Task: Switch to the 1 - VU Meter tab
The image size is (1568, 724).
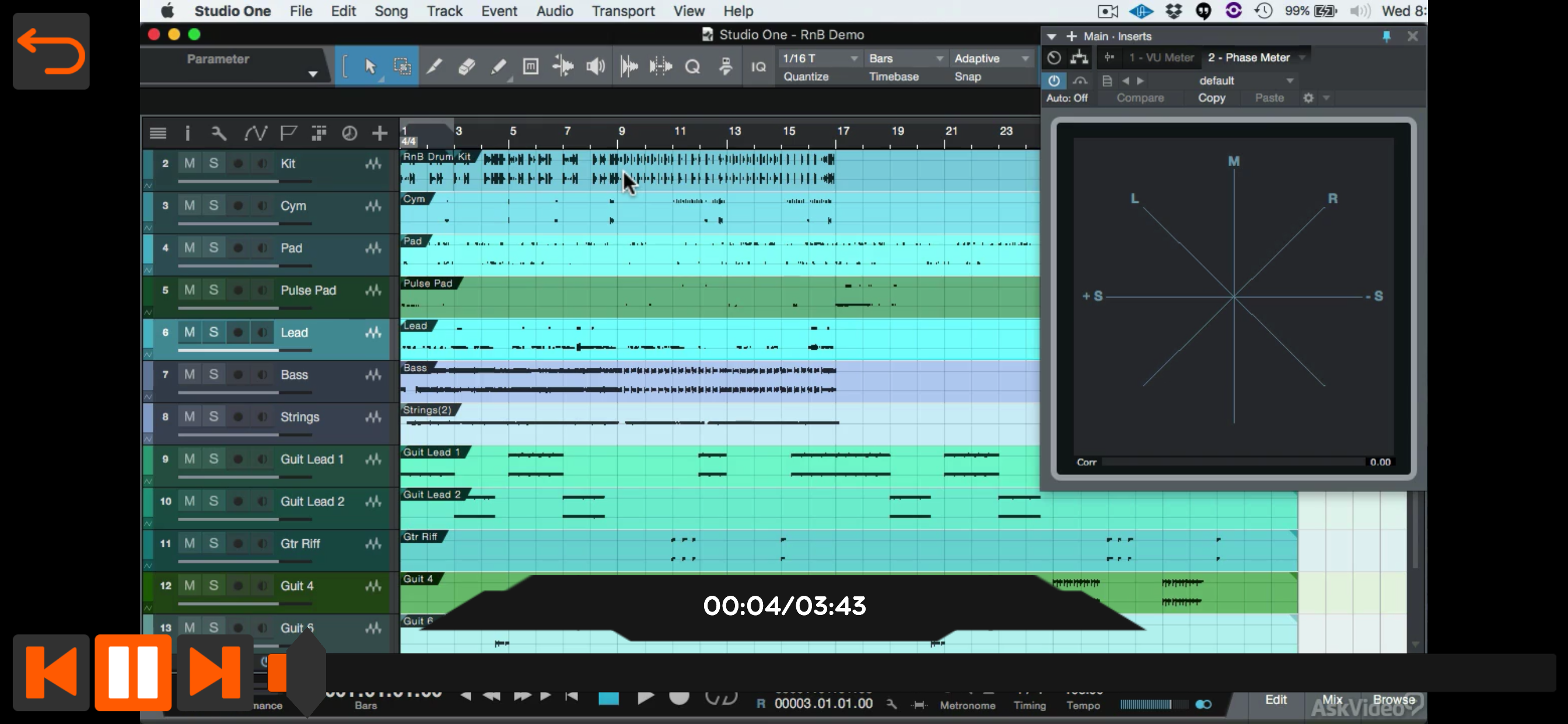Action: (1161, 57)
